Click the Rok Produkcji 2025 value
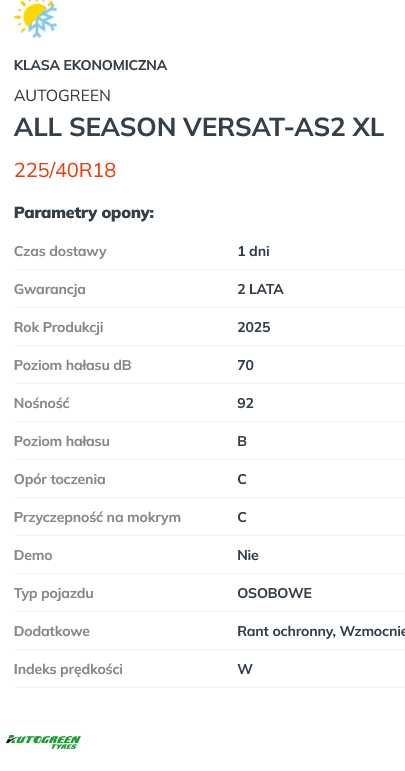 click(254, 327)
